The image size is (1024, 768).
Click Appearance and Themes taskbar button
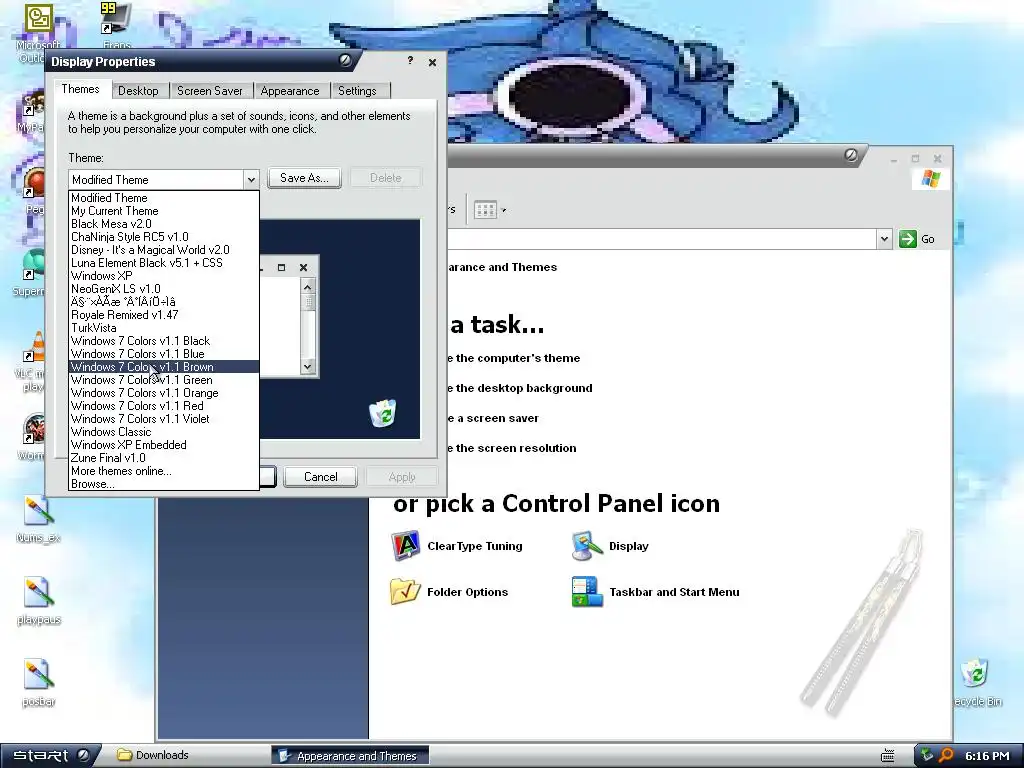[x=350, y=756]
